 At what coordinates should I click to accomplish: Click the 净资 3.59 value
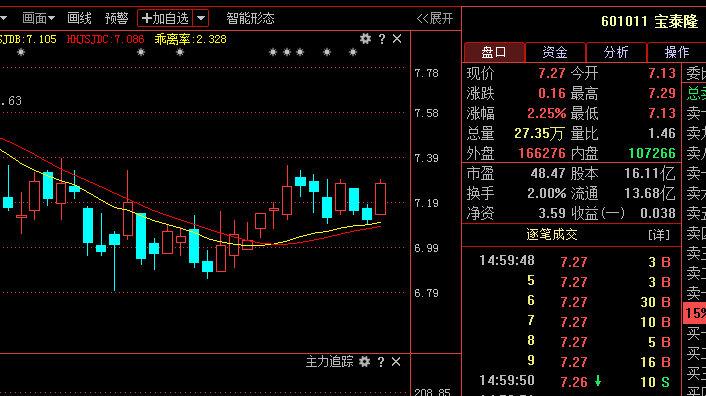pos(552,213)
